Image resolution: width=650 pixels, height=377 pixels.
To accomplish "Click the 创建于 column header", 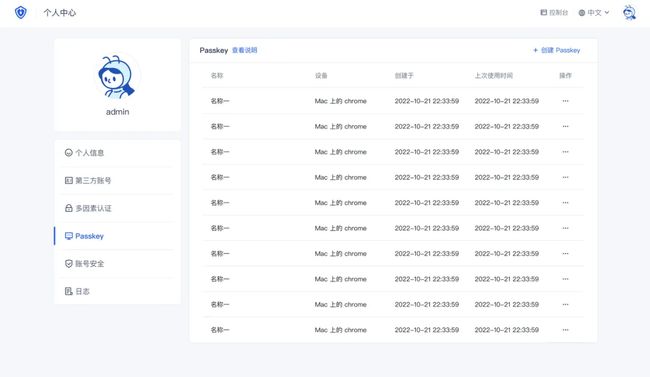I will tap(404, 75).
